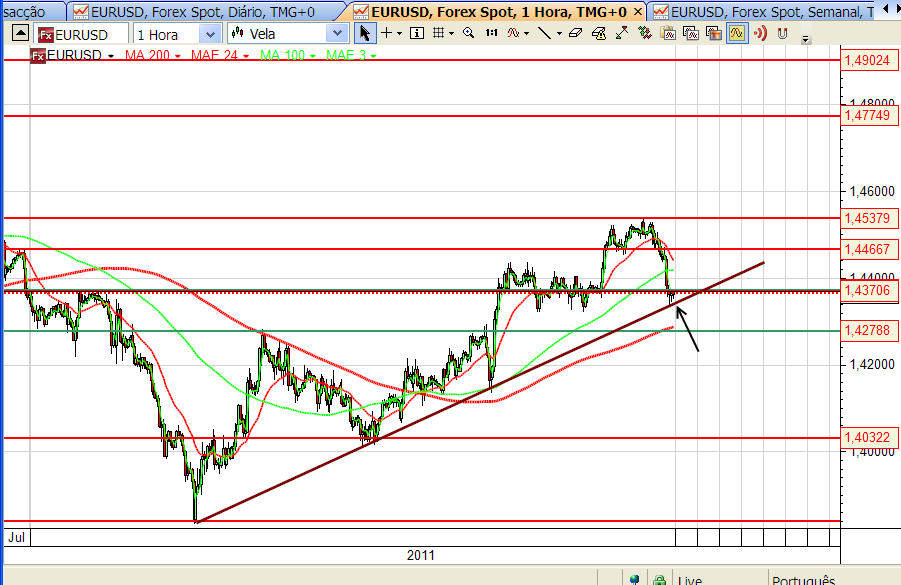
Task: Open the toolbar overflow options arrow
Action: click(806, 39)
